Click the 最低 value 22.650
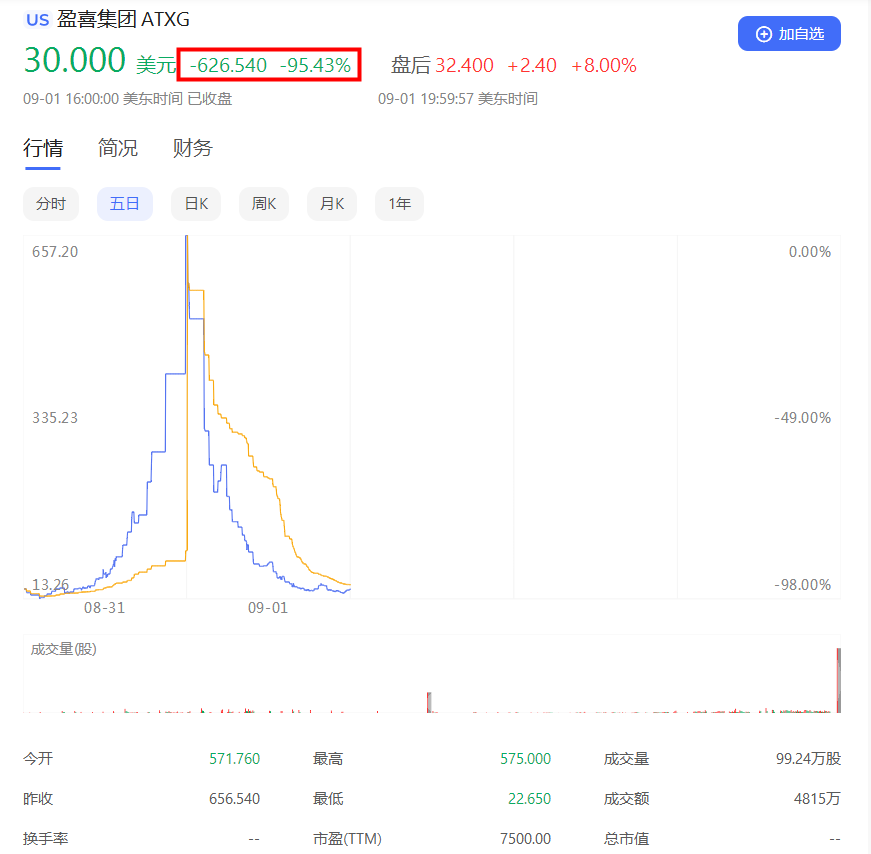This screenshot has height=854, width=871. [529, 799]
